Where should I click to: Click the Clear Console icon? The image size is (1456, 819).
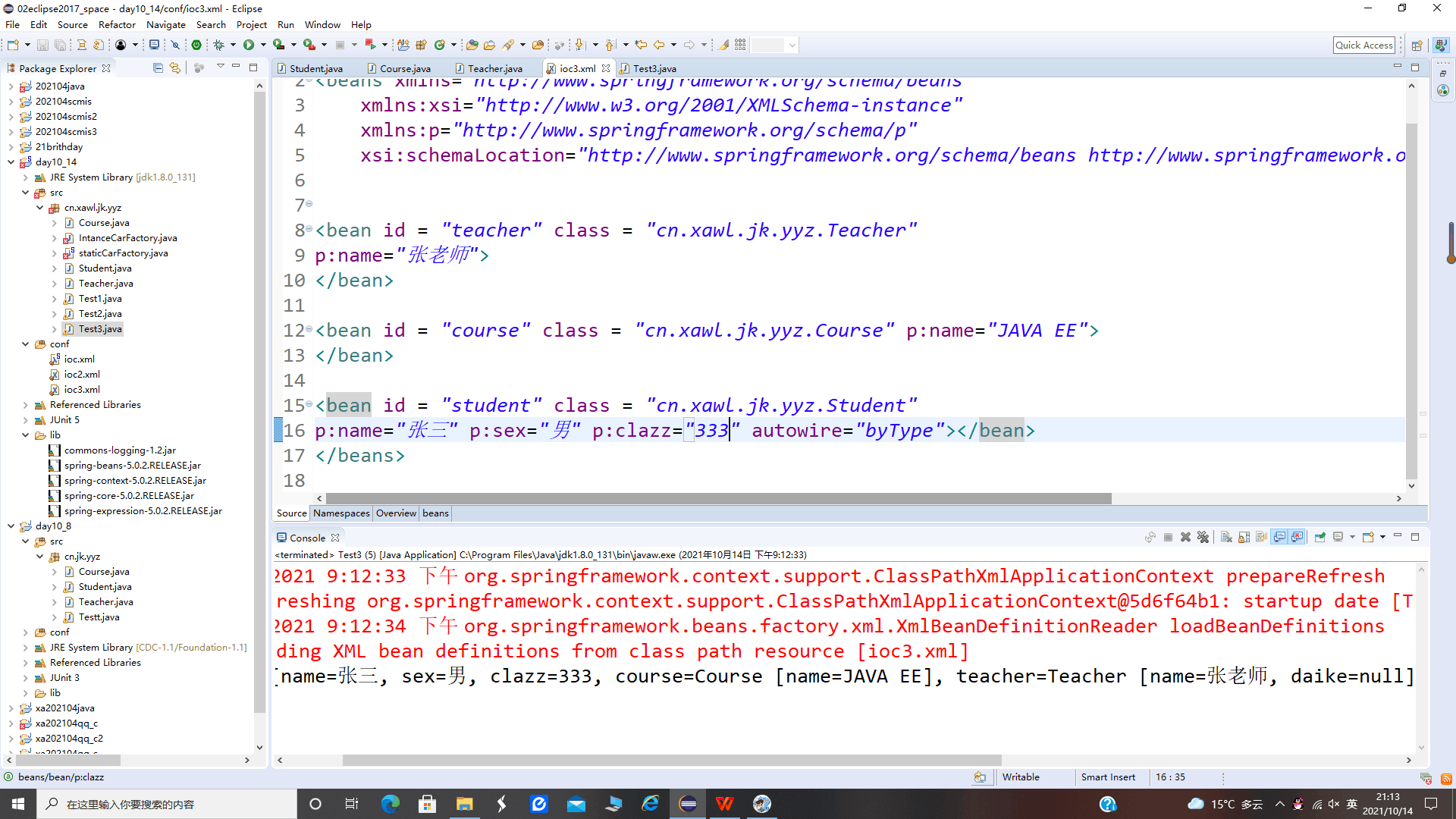(1225, 537)
